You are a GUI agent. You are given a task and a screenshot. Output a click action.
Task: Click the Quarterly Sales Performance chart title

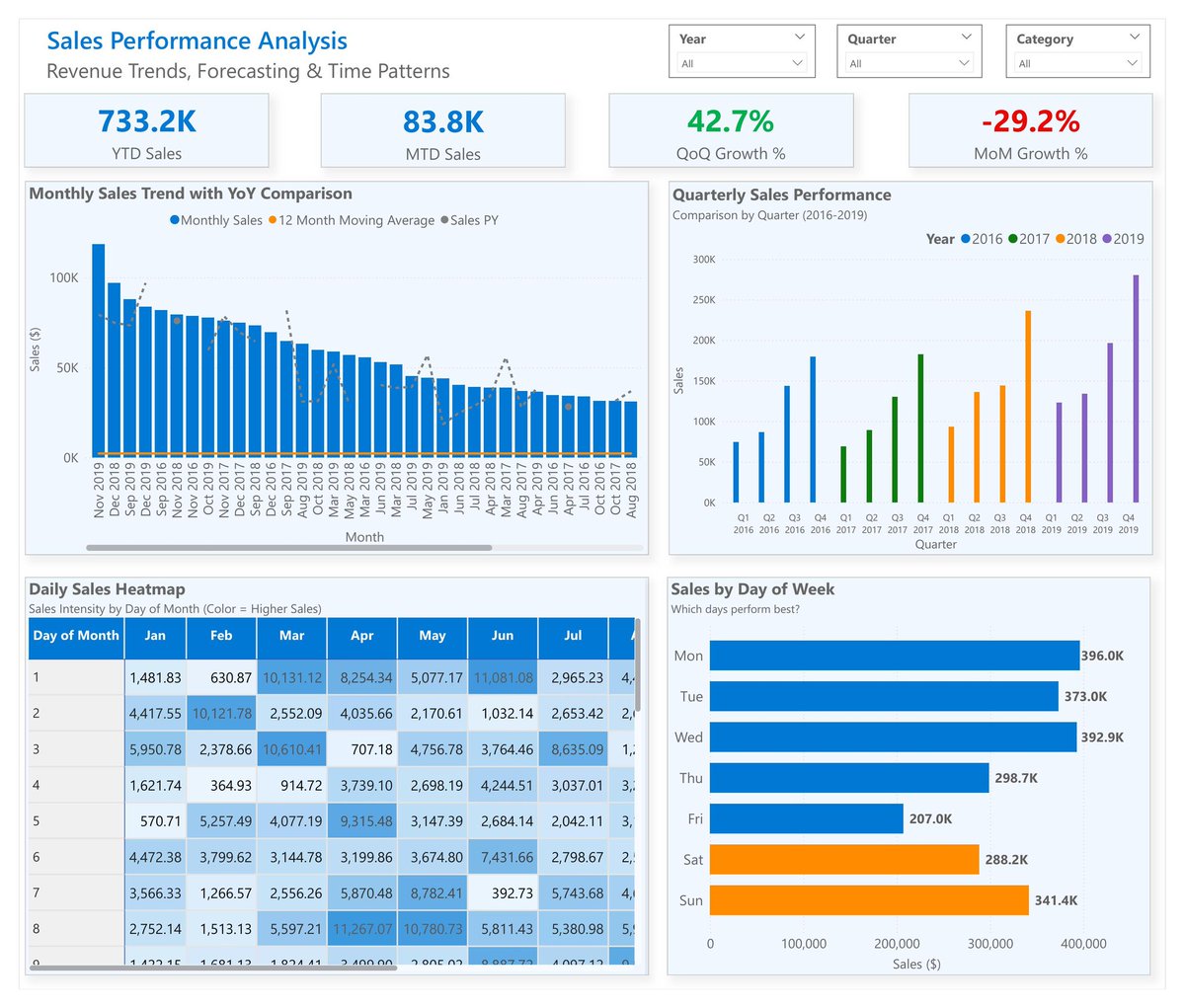click(782, 195)
